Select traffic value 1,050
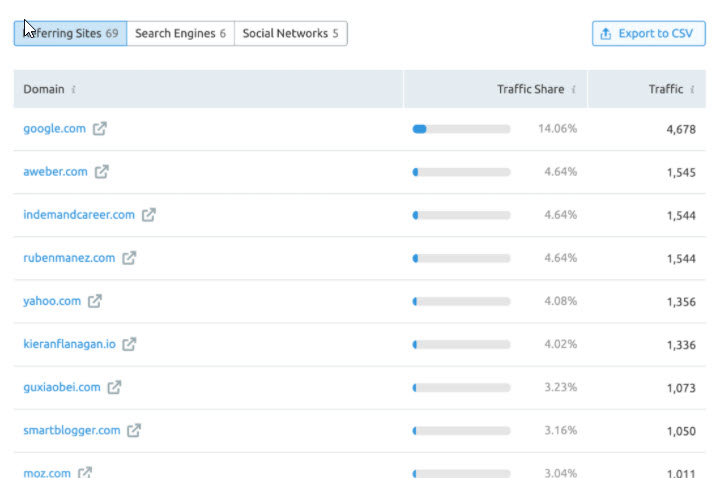This screenshot has height=478, width=717. coord(681,431)
